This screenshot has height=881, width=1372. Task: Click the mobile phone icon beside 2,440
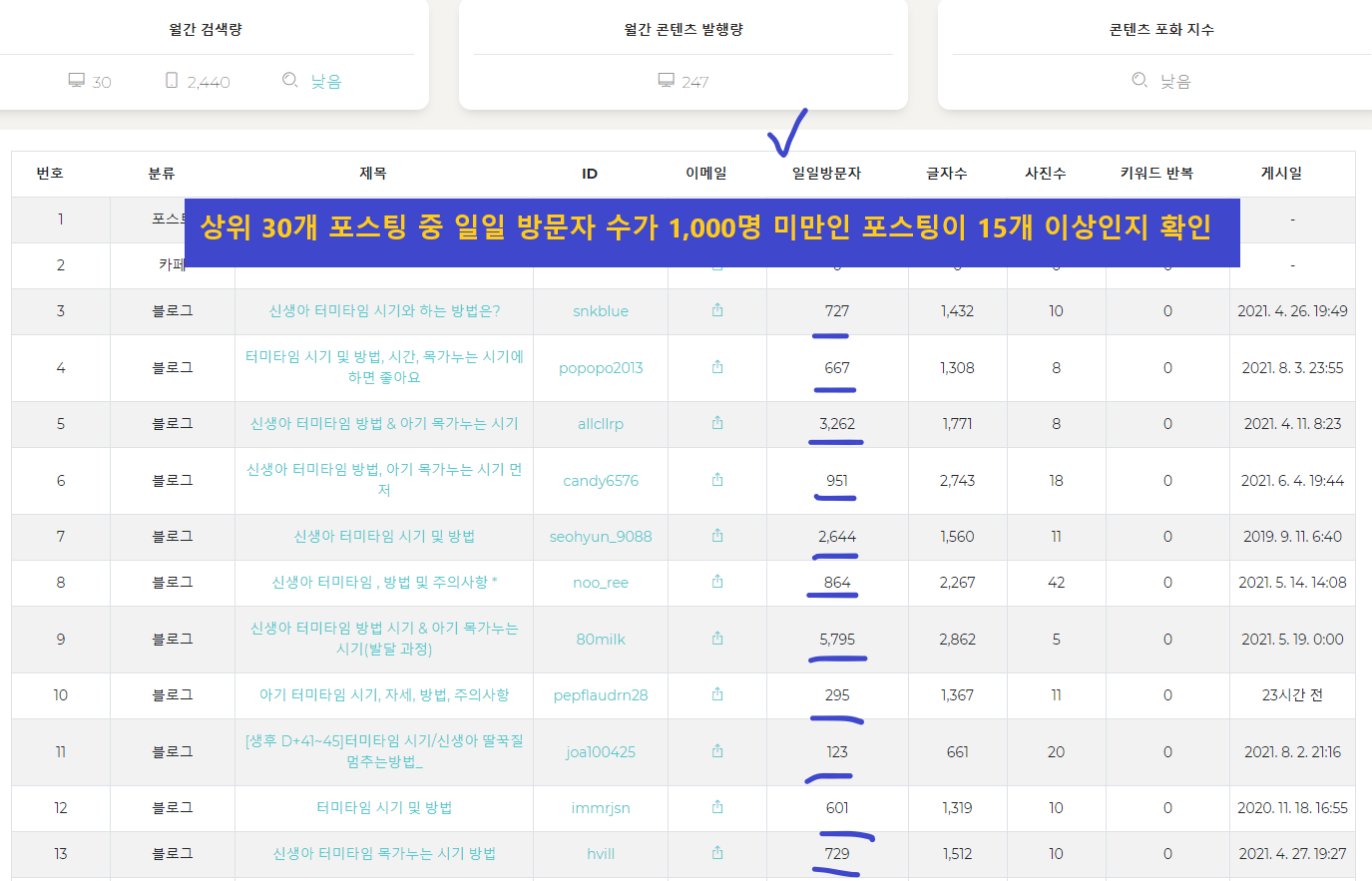tap(172, 81)
